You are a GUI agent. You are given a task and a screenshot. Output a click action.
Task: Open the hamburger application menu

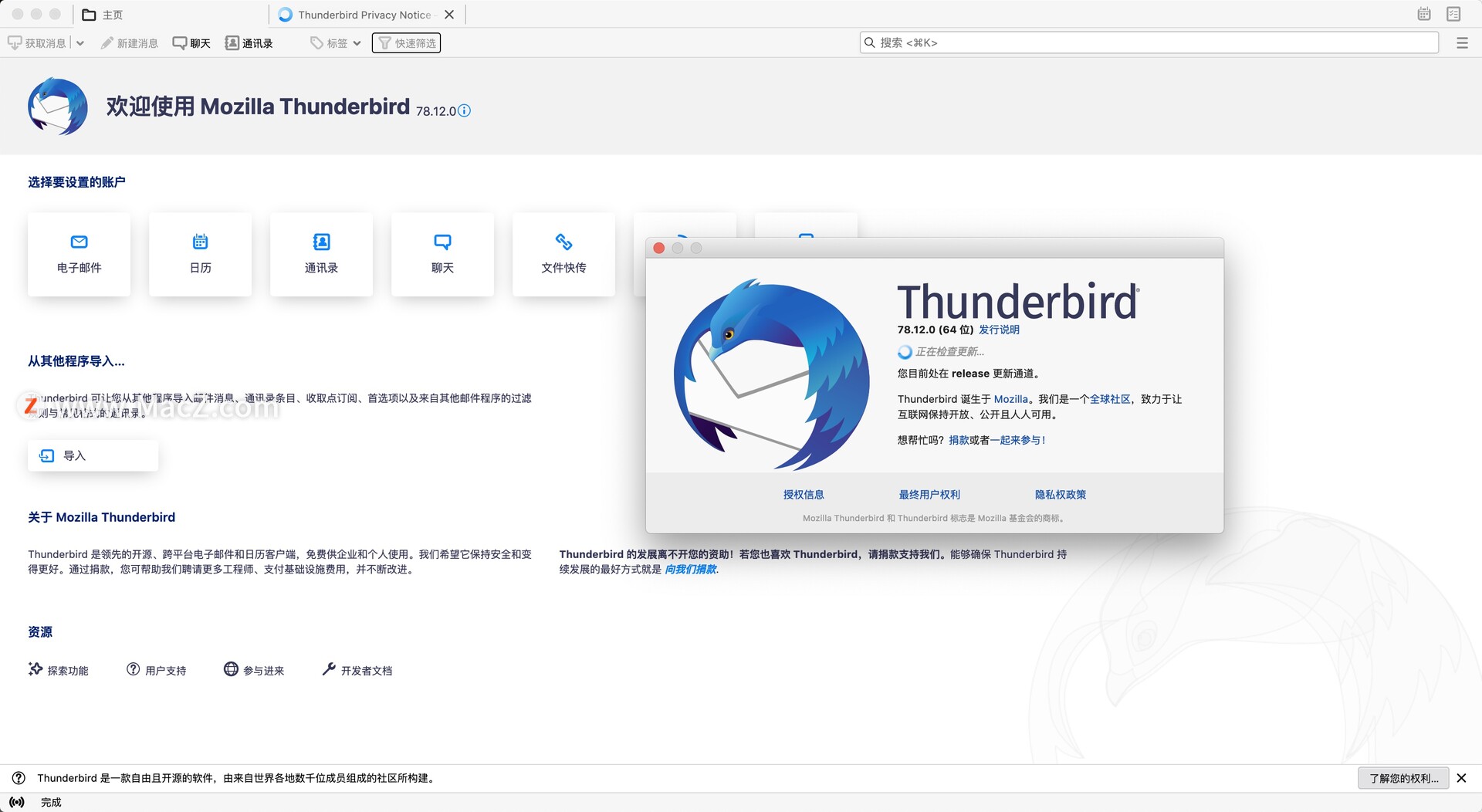pos(1462,43)
